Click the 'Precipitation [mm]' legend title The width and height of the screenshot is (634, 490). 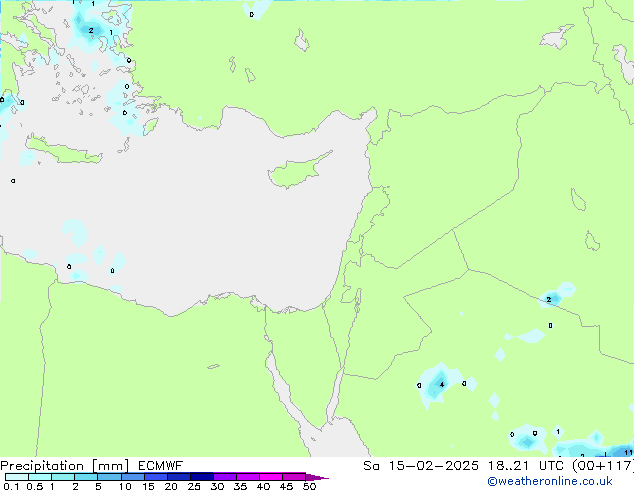click(65, 466)
